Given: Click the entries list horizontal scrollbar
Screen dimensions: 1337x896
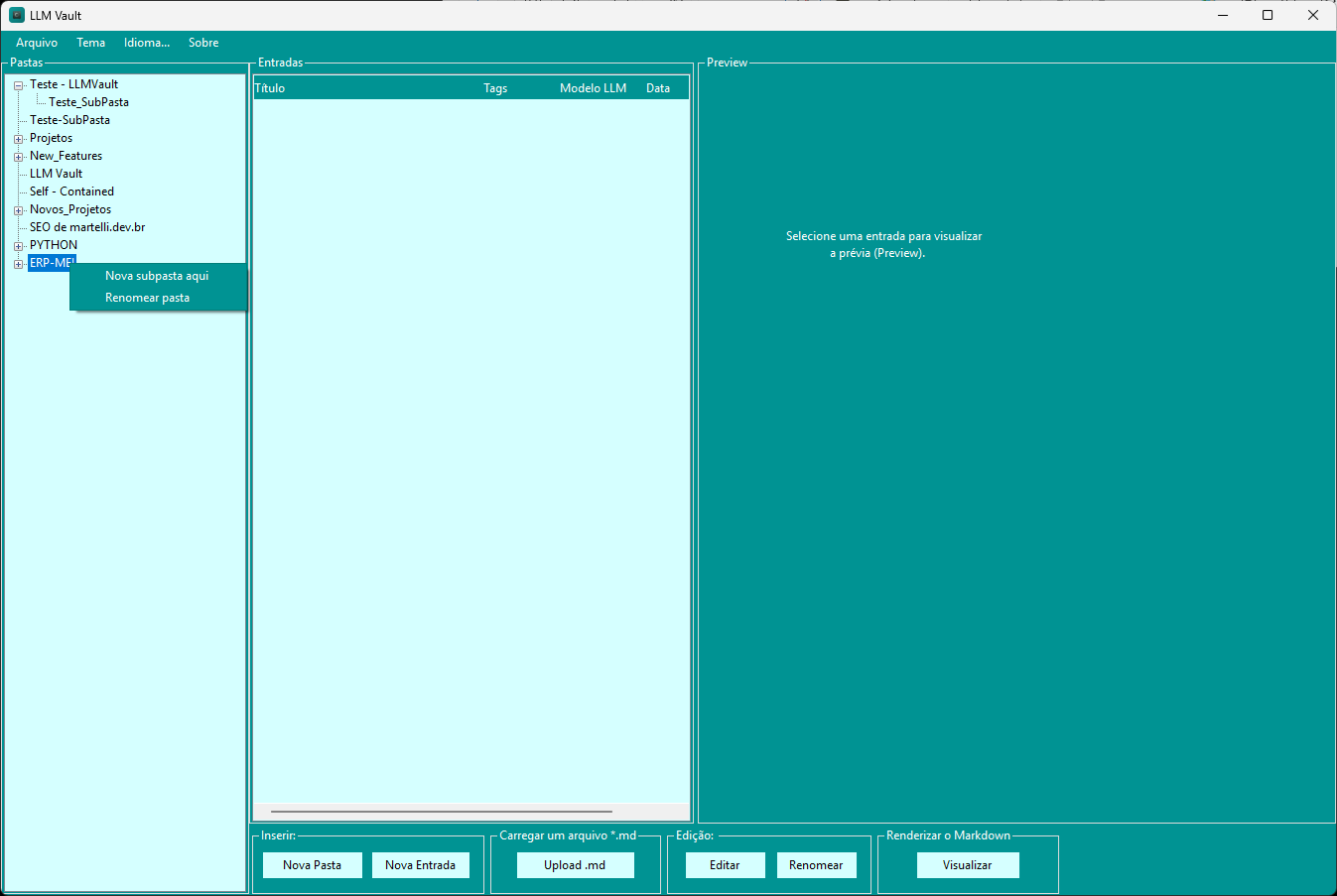Looking at the screenshot, I should click(441, 812).
